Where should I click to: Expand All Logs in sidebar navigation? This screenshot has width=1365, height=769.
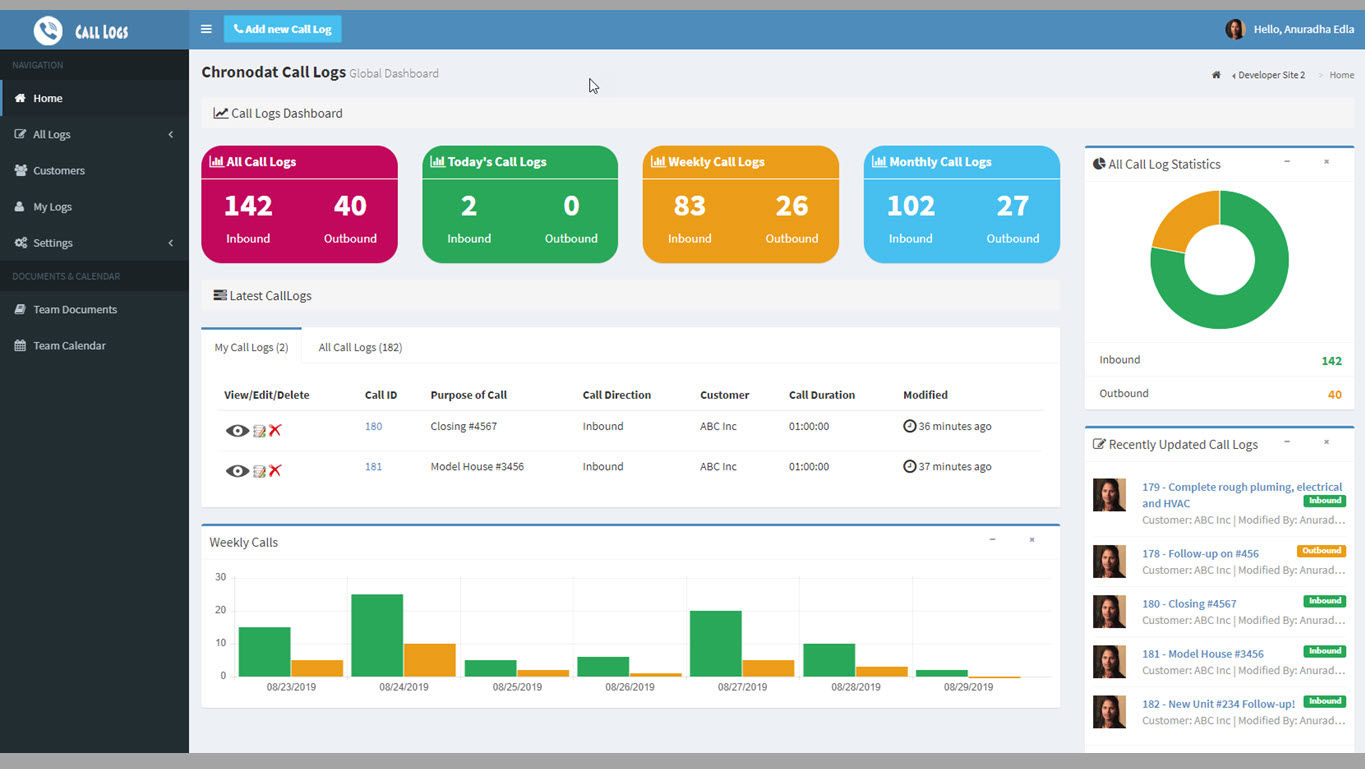(94, 134)
